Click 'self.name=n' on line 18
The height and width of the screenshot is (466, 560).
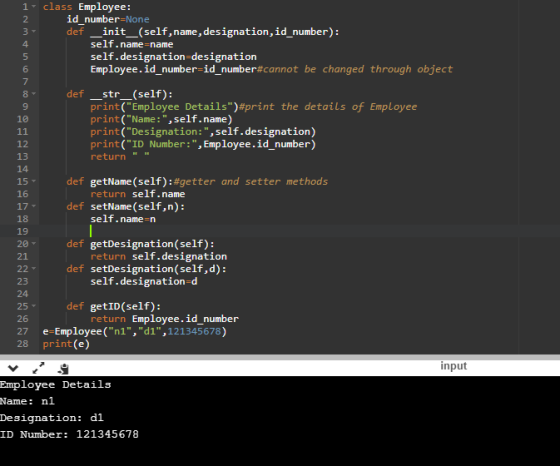[123, 219]
